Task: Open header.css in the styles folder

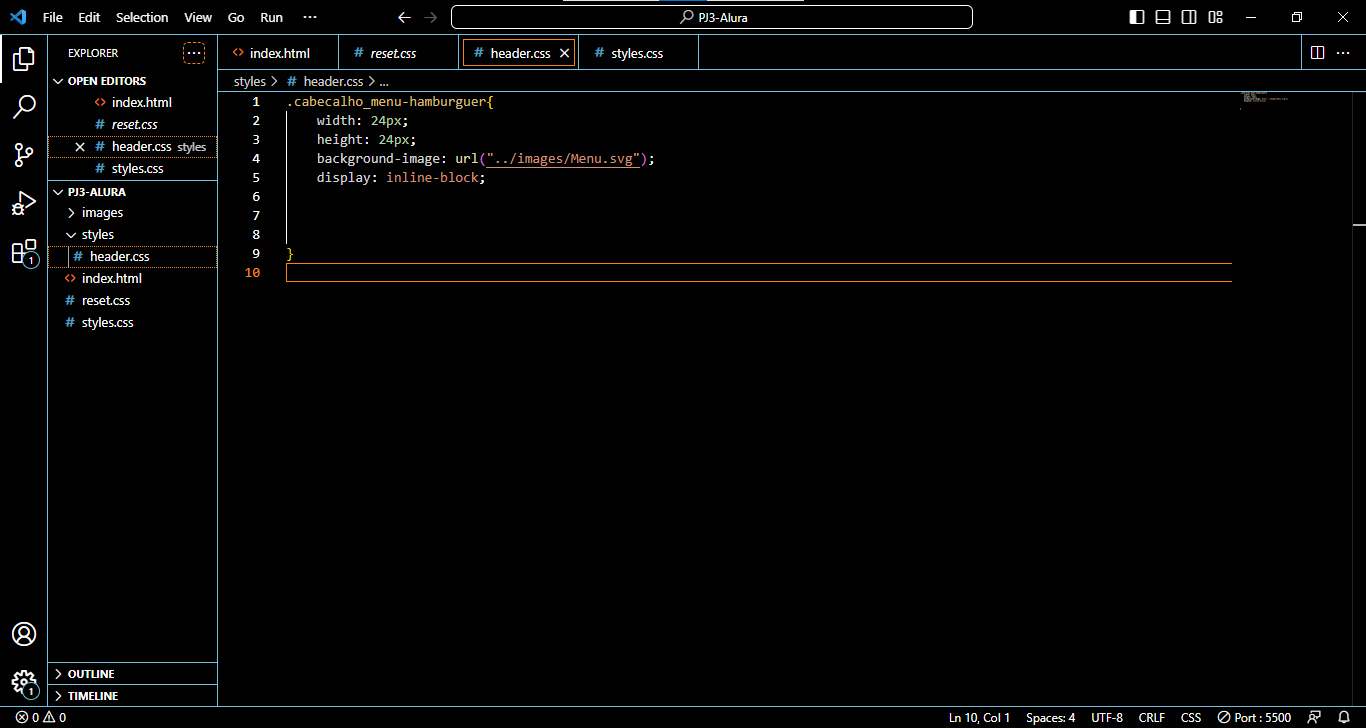Action: 132,257
